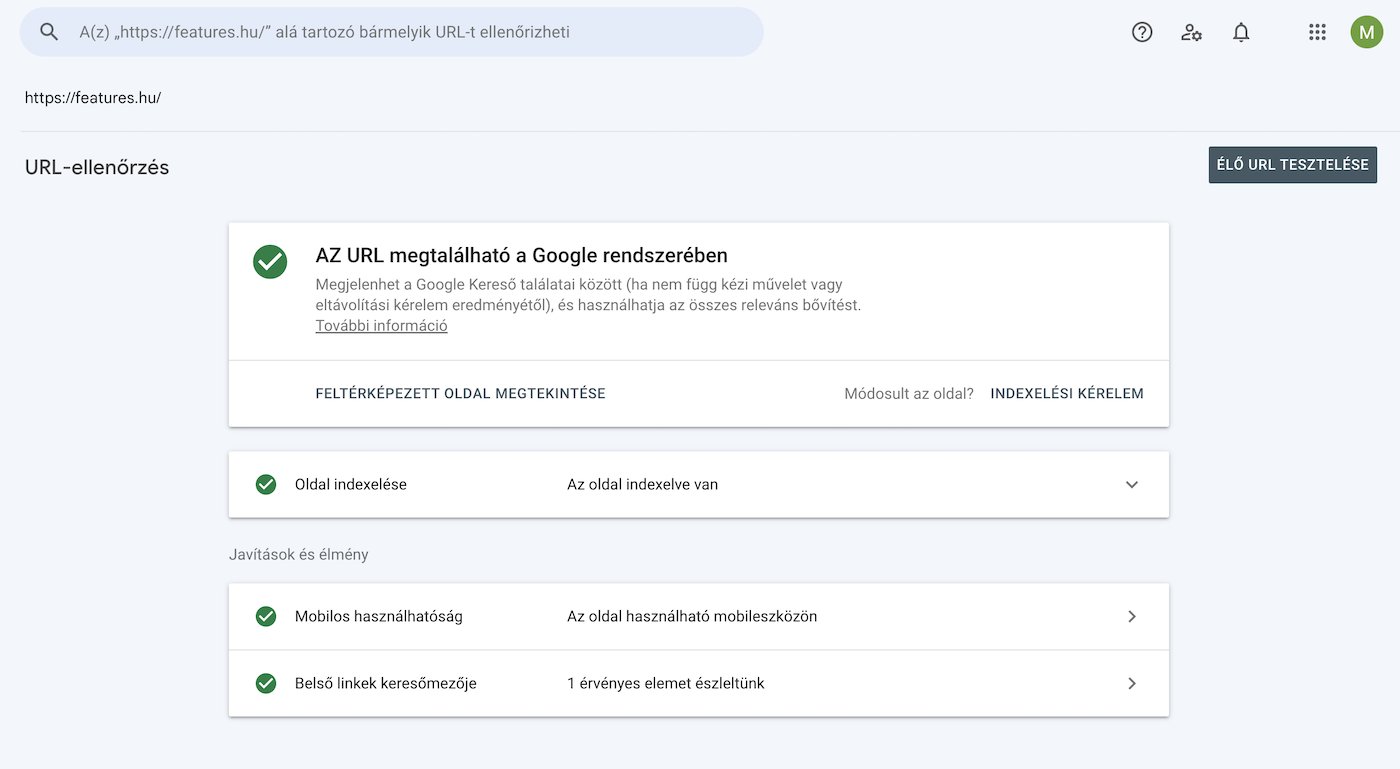Open Mobilos használhatóság details arrow
The height and width of the screenshot is (769, 1400).
(x=1132, y=616)
